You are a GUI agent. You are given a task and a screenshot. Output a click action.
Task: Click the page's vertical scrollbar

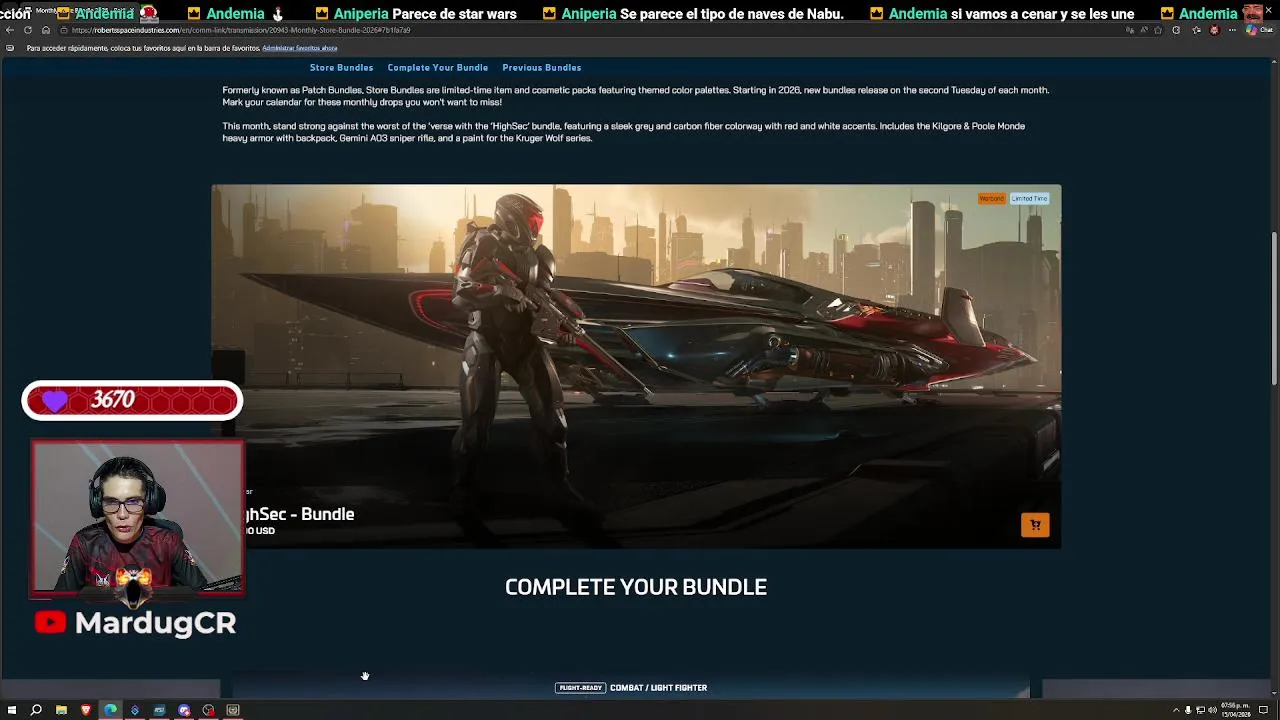click(x=1274, y=310)
